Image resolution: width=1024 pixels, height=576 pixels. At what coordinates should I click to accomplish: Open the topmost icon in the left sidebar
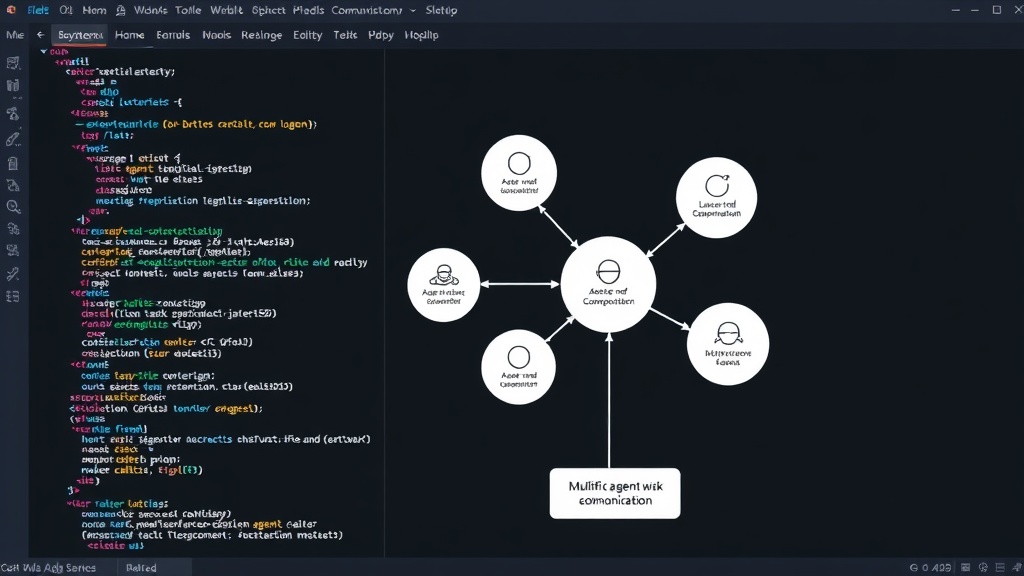click(x=13, y=63)
